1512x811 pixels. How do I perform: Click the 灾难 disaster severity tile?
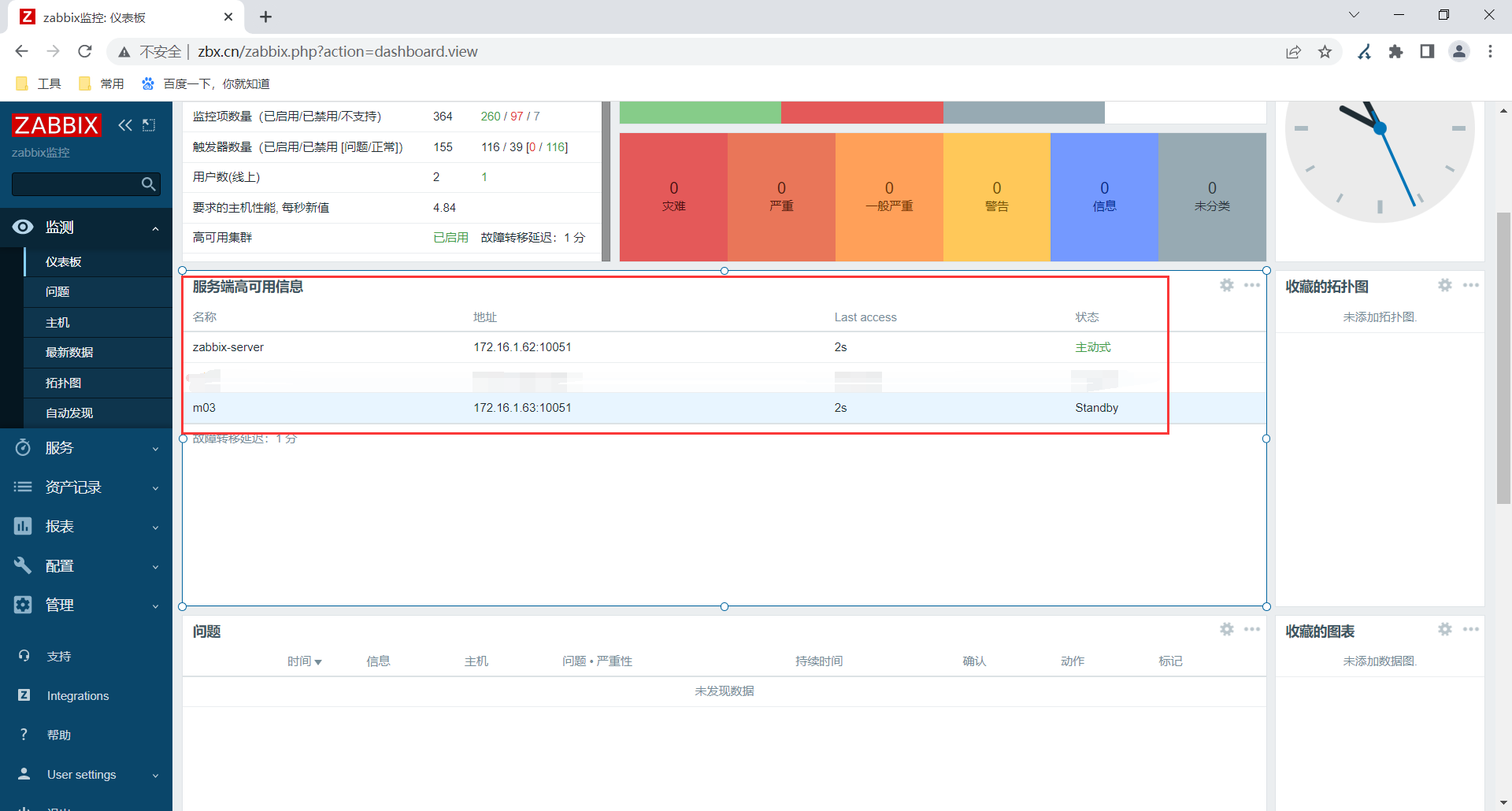point(673,197)
